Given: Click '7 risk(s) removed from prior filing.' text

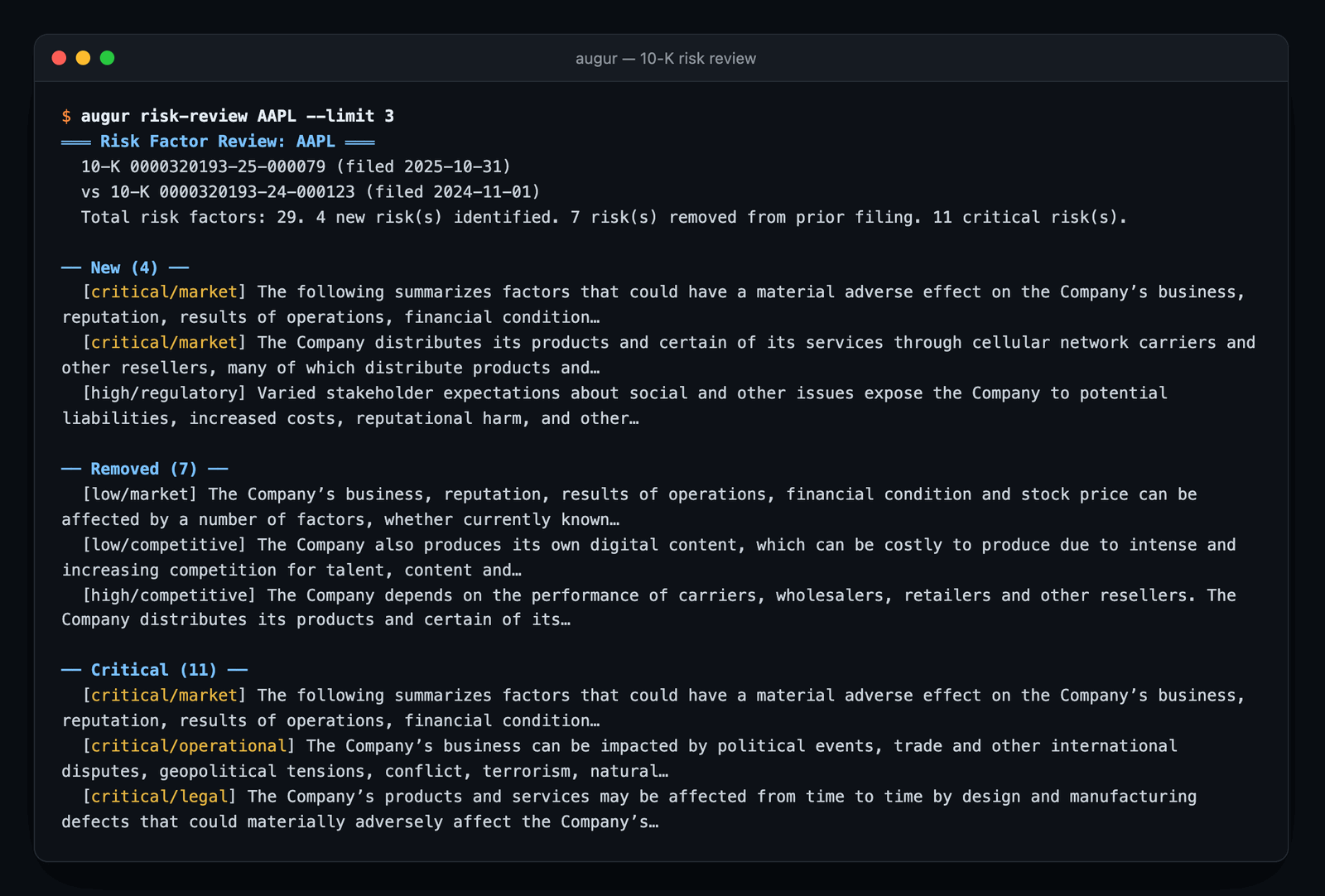Looking at the screenshot, I should click(x=746, y=217).
